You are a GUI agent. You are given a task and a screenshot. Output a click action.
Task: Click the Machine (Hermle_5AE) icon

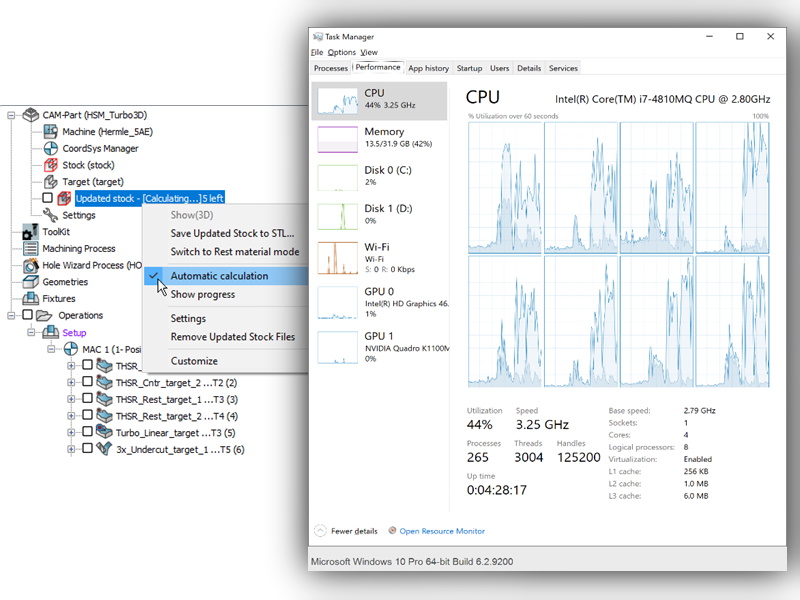[50, 132]
